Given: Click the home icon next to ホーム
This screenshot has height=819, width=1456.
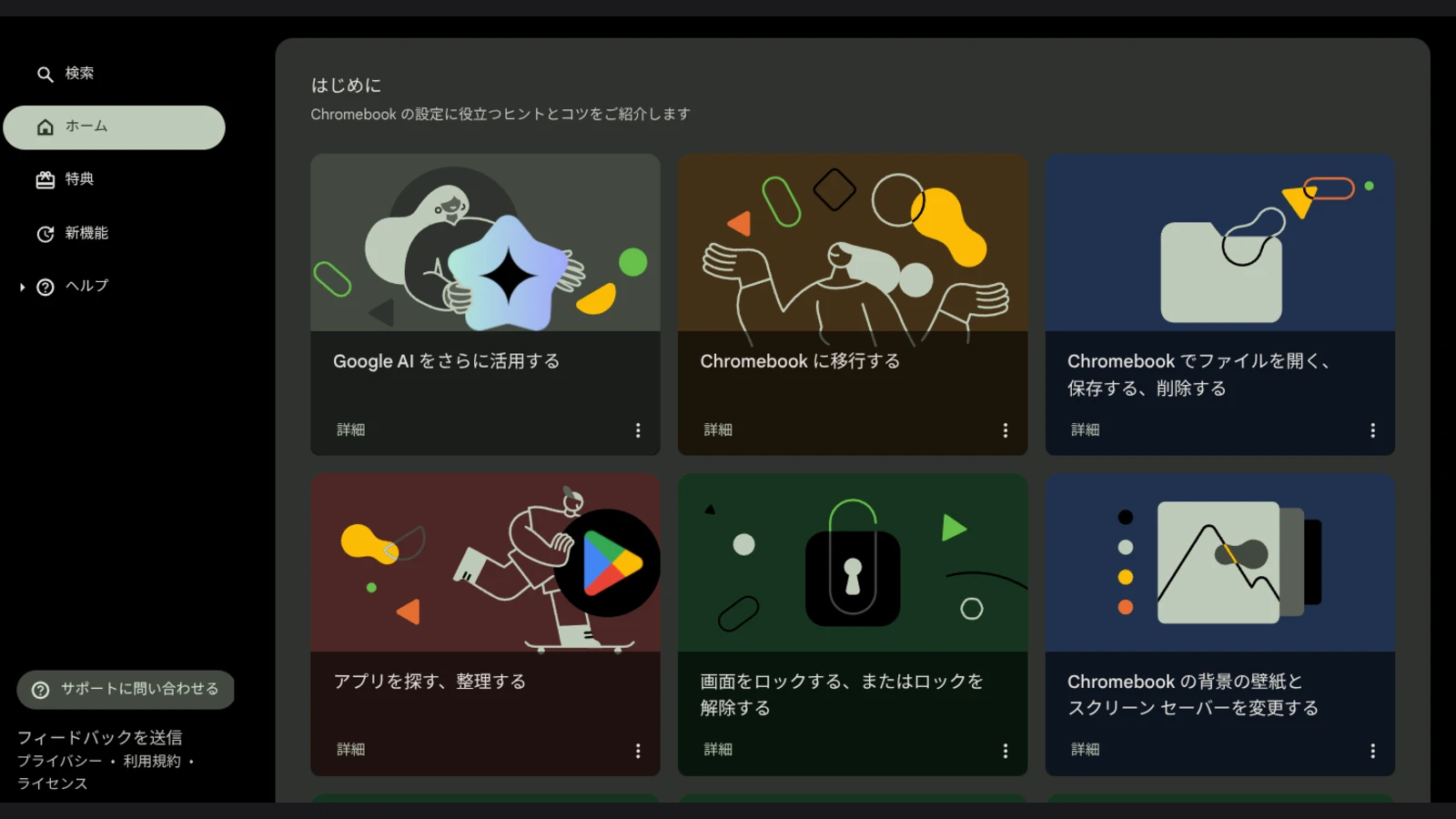Looking at the screenshot, I should [45, 127].
